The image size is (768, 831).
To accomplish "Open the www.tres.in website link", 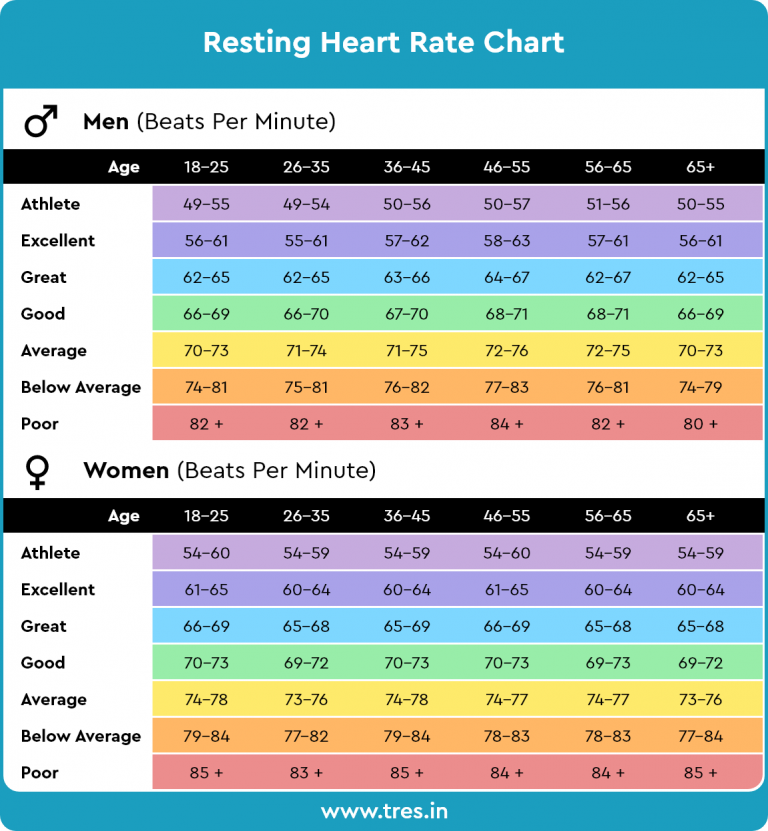I will [384, 809].
